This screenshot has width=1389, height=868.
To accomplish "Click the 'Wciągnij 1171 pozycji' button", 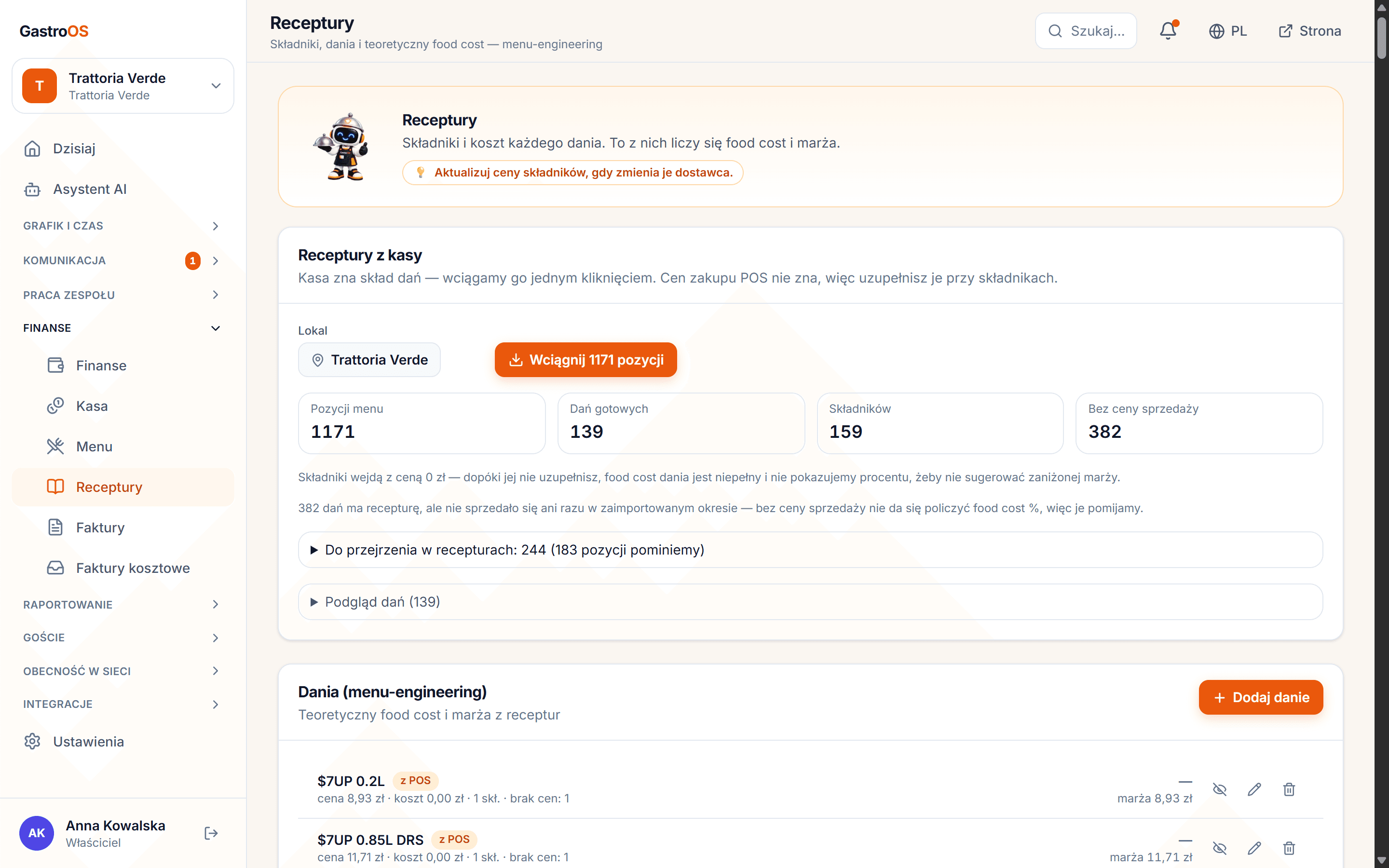I will point(586,360).
